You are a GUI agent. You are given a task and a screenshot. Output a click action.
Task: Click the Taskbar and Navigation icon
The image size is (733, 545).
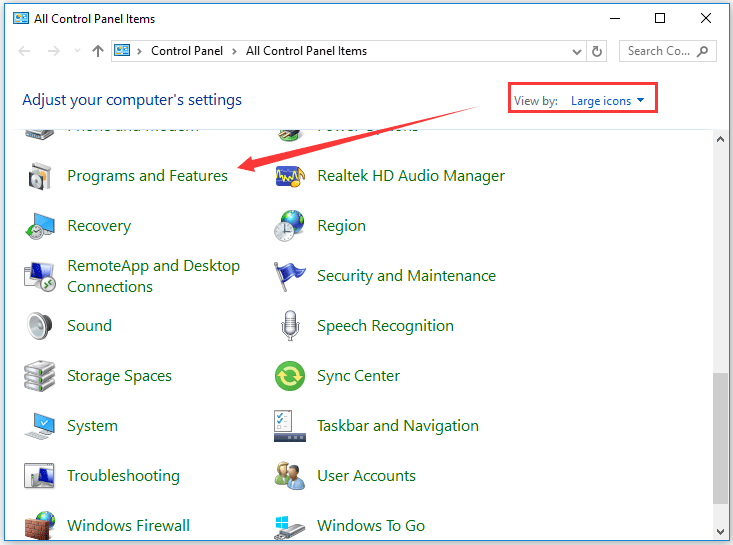pyautogui.click(x=290, y=426)
